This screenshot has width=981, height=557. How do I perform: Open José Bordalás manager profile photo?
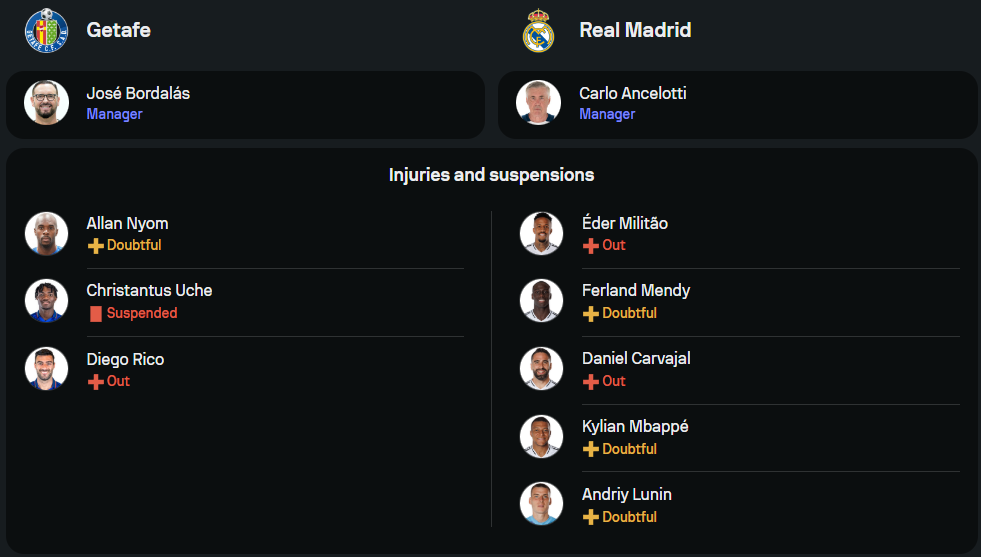pos(46,103)
